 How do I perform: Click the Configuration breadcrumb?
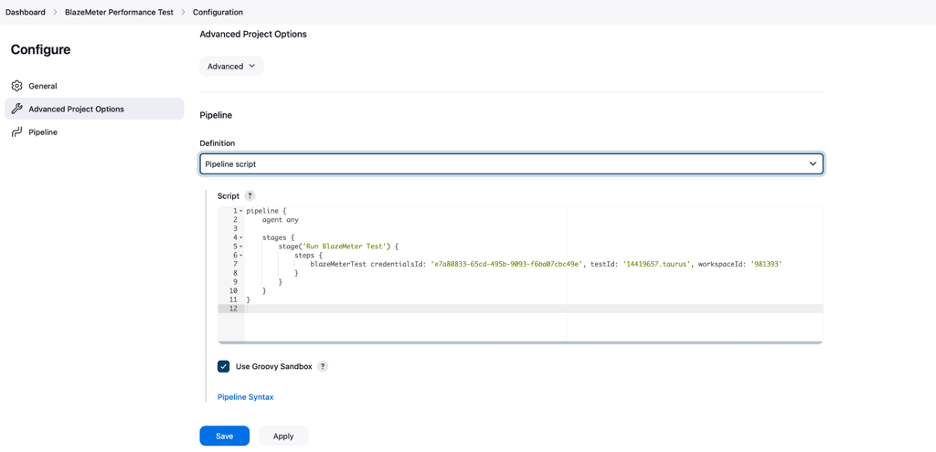(x=218, y=12)
